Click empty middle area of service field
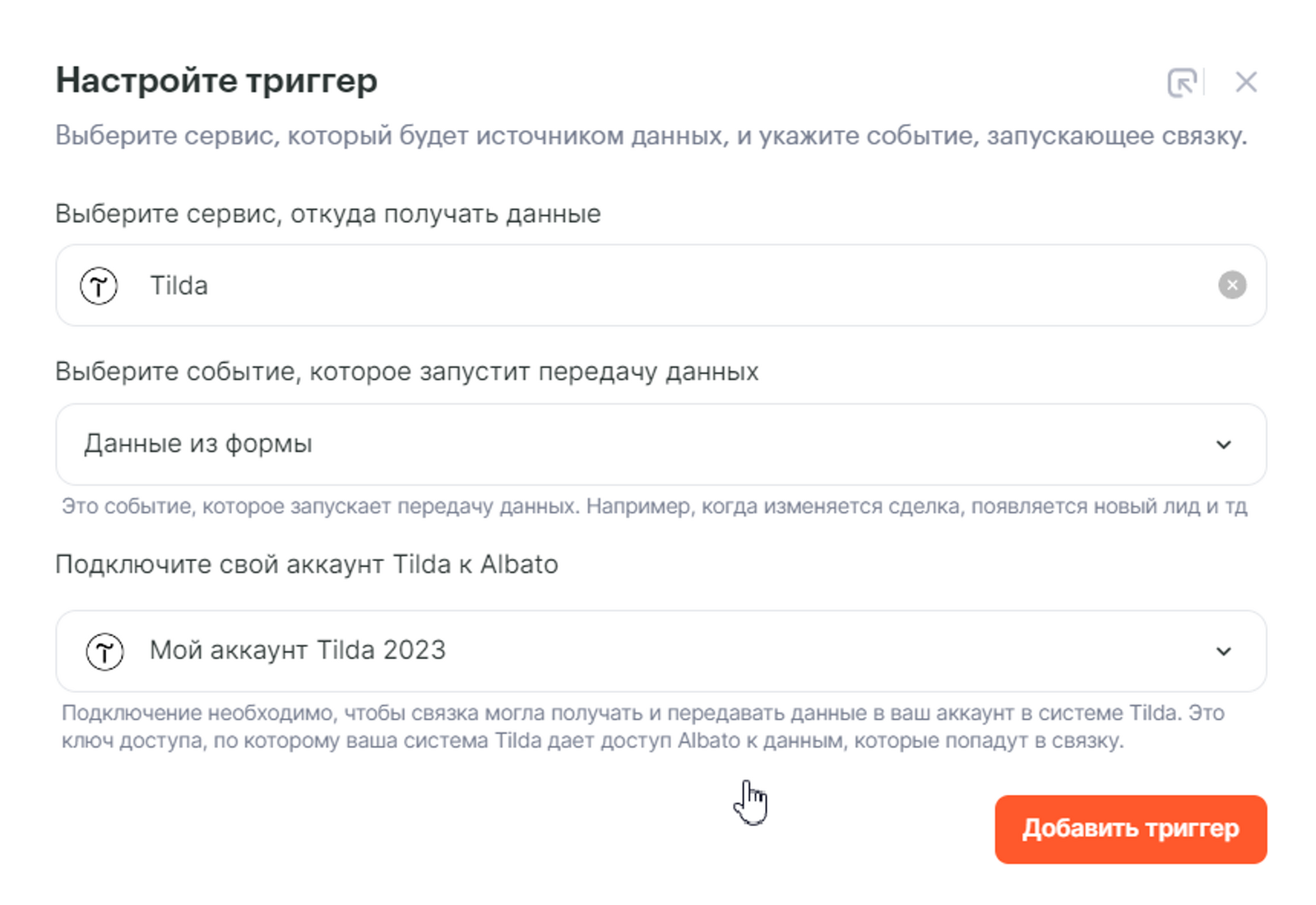 click(x=699, y=286)
